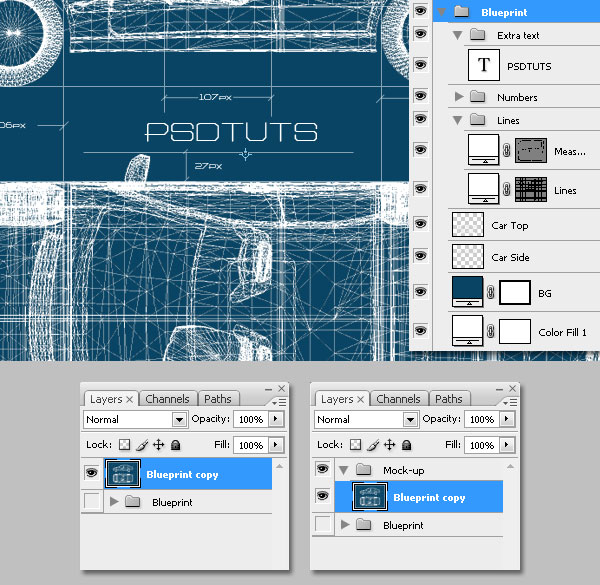This screenshot has height=585, width=600.
Task: Expand the Numbers layer group
Action: click(459, 97)
